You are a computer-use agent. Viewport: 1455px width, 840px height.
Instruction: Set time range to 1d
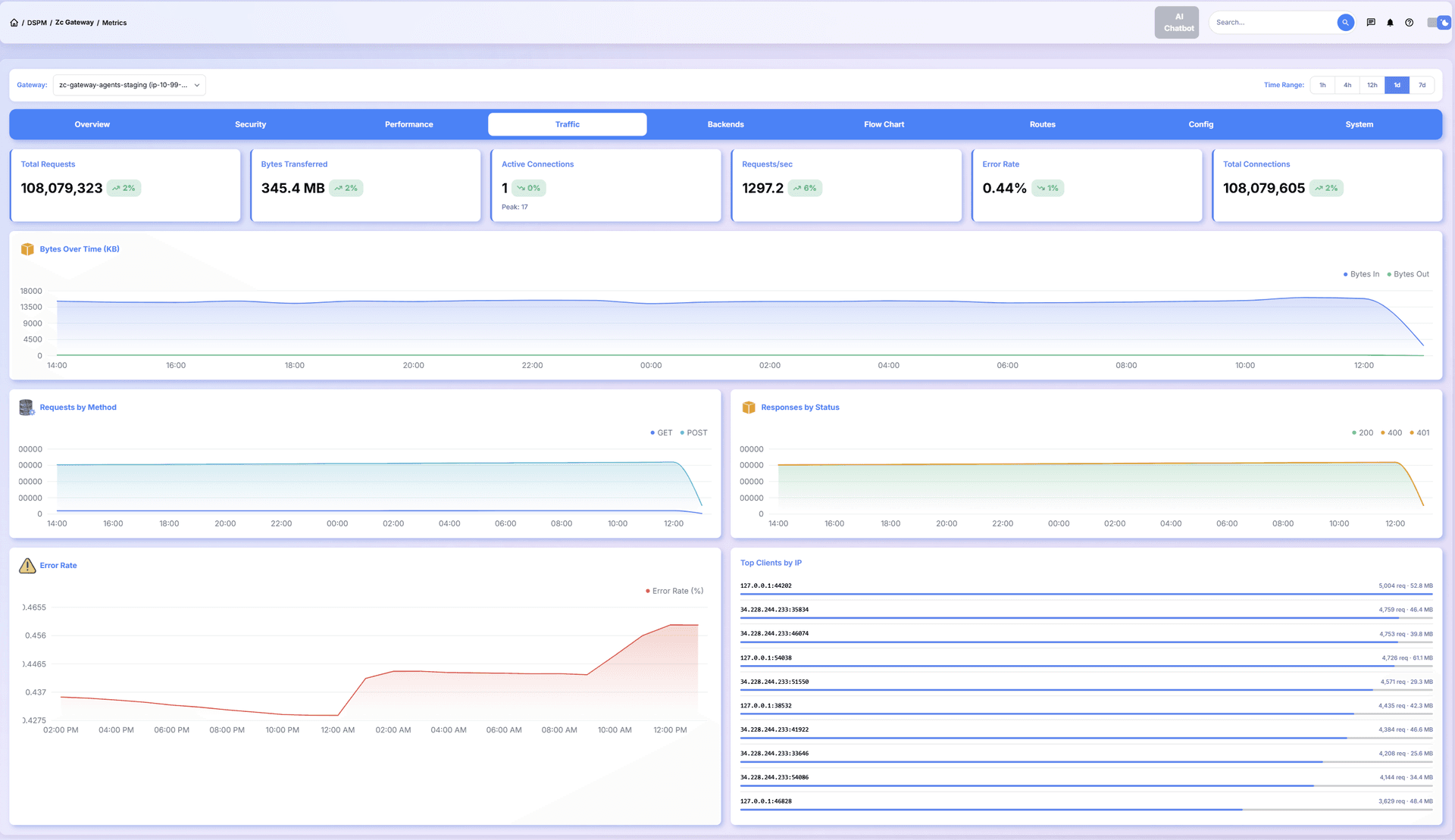pos(1397,85)
